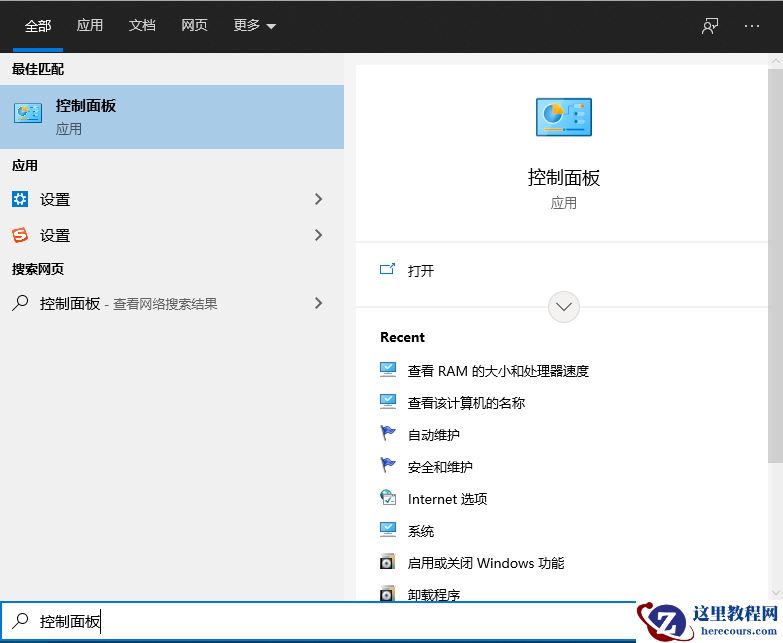Screen dimensions: 783x643
Task: Click the flag icon beside 安全和维护
Action: [388, 465]
